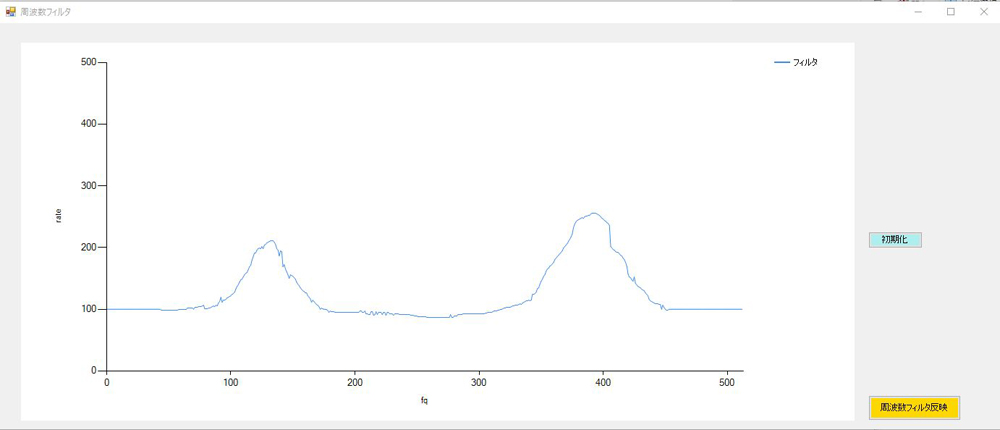Click the highest curve peak near fq 390
The width and height of the screenshot is (1000, 430).
click(x=593, y=213)
